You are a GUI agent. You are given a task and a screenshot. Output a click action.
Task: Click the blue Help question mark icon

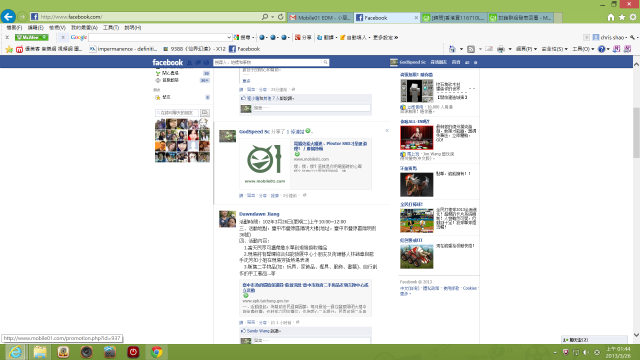click(x=601, y=49)
